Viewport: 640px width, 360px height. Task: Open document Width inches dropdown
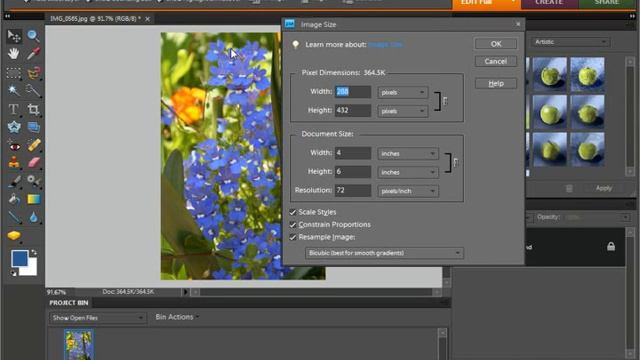point(408,153)
